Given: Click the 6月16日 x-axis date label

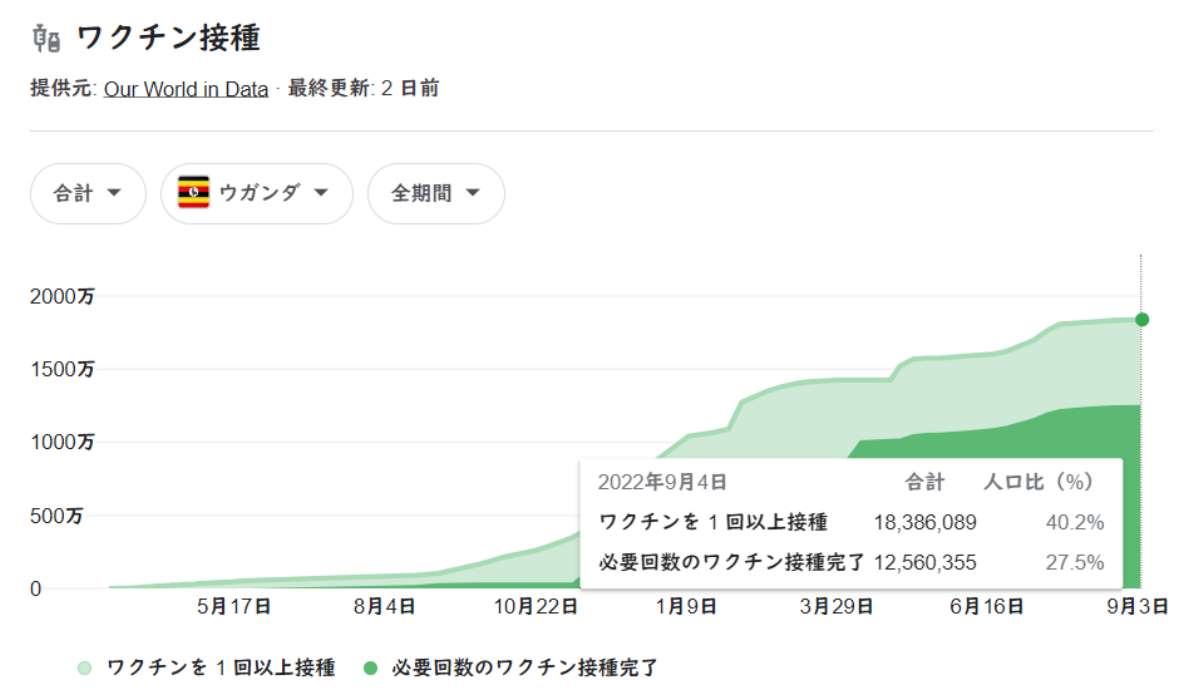Looking at the screenshot, I should (x=986, y=605).
